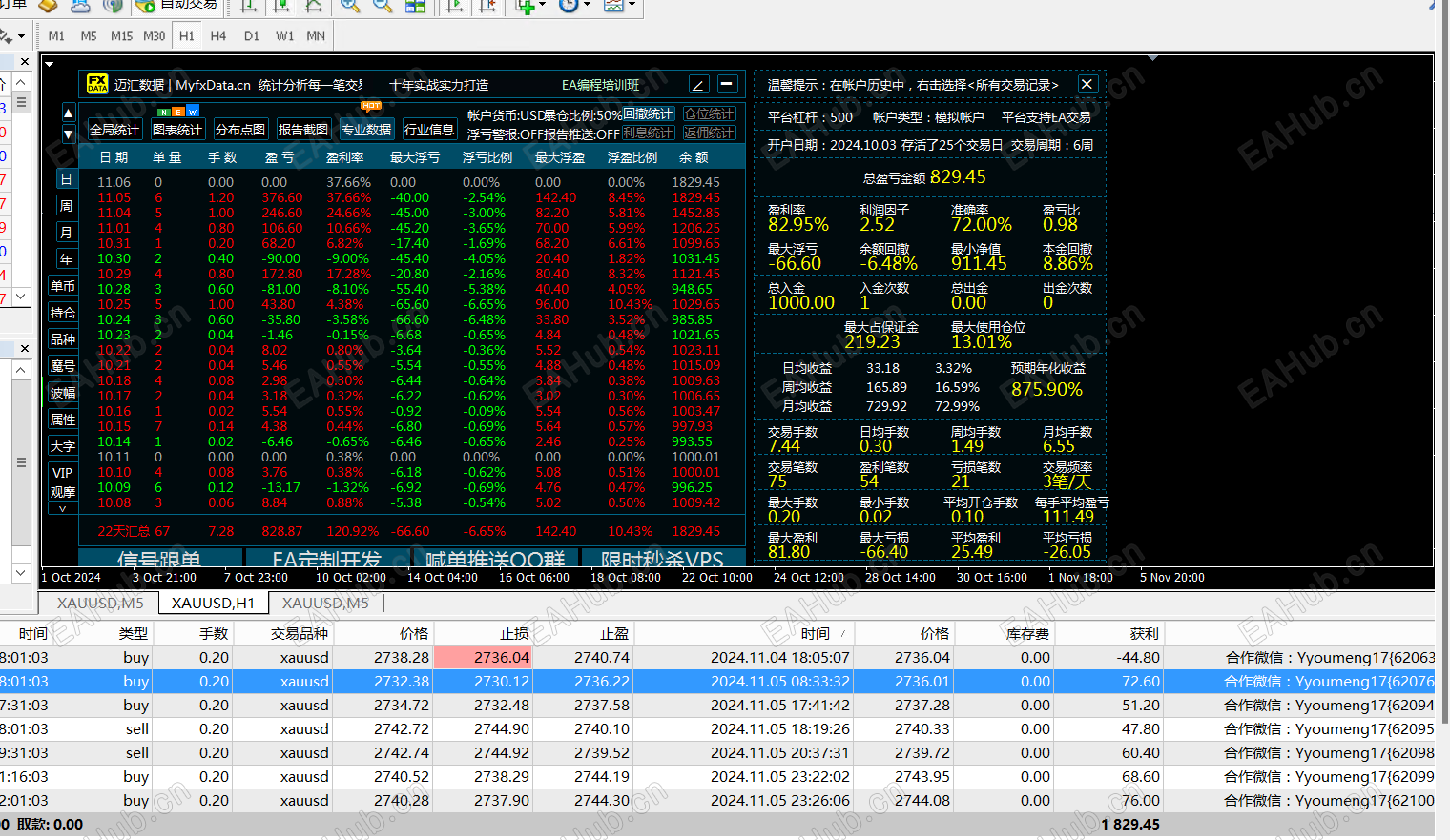
Task: Select H4 timeframe
Action: 218,36
